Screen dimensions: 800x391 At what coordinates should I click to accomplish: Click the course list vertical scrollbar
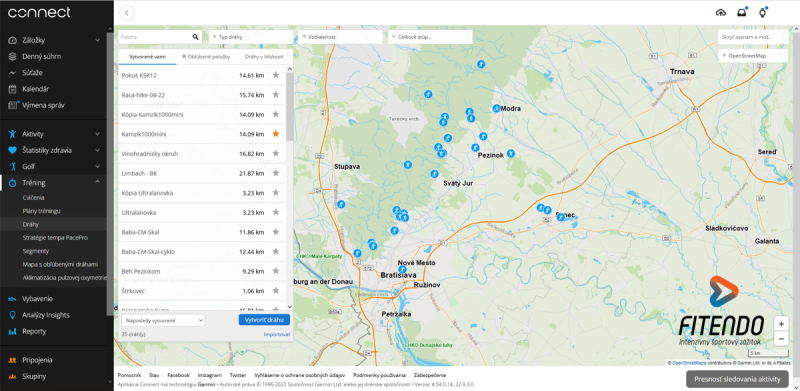click(290, 107)
